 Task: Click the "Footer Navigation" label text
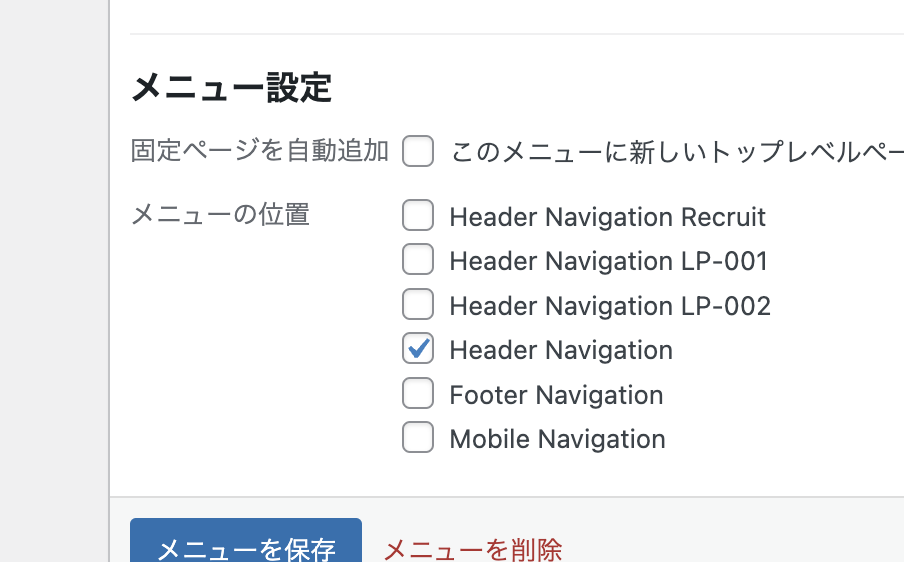pos(556,395)
